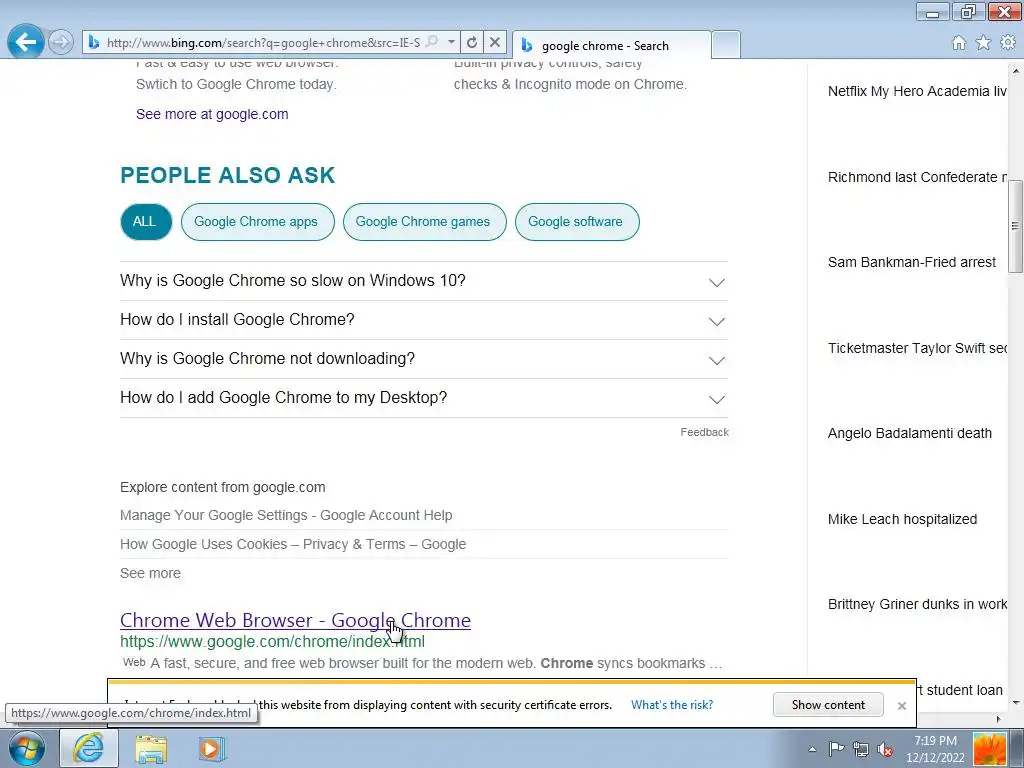Screen dimensions: 1024x768
Task: Click the scrollbar up arrow
Action: (1016, 69)
